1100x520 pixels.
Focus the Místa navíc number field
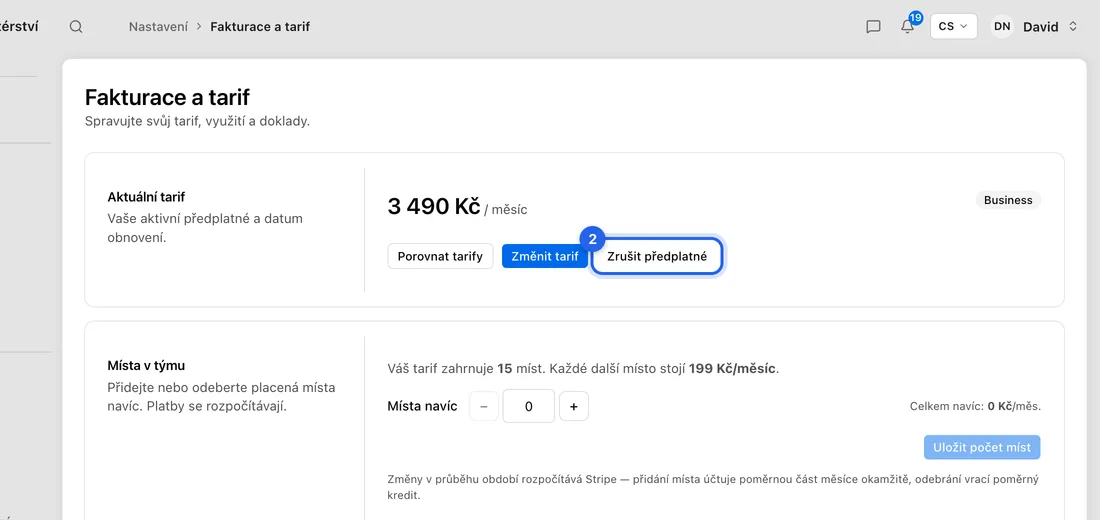click(x=529, y=406)
